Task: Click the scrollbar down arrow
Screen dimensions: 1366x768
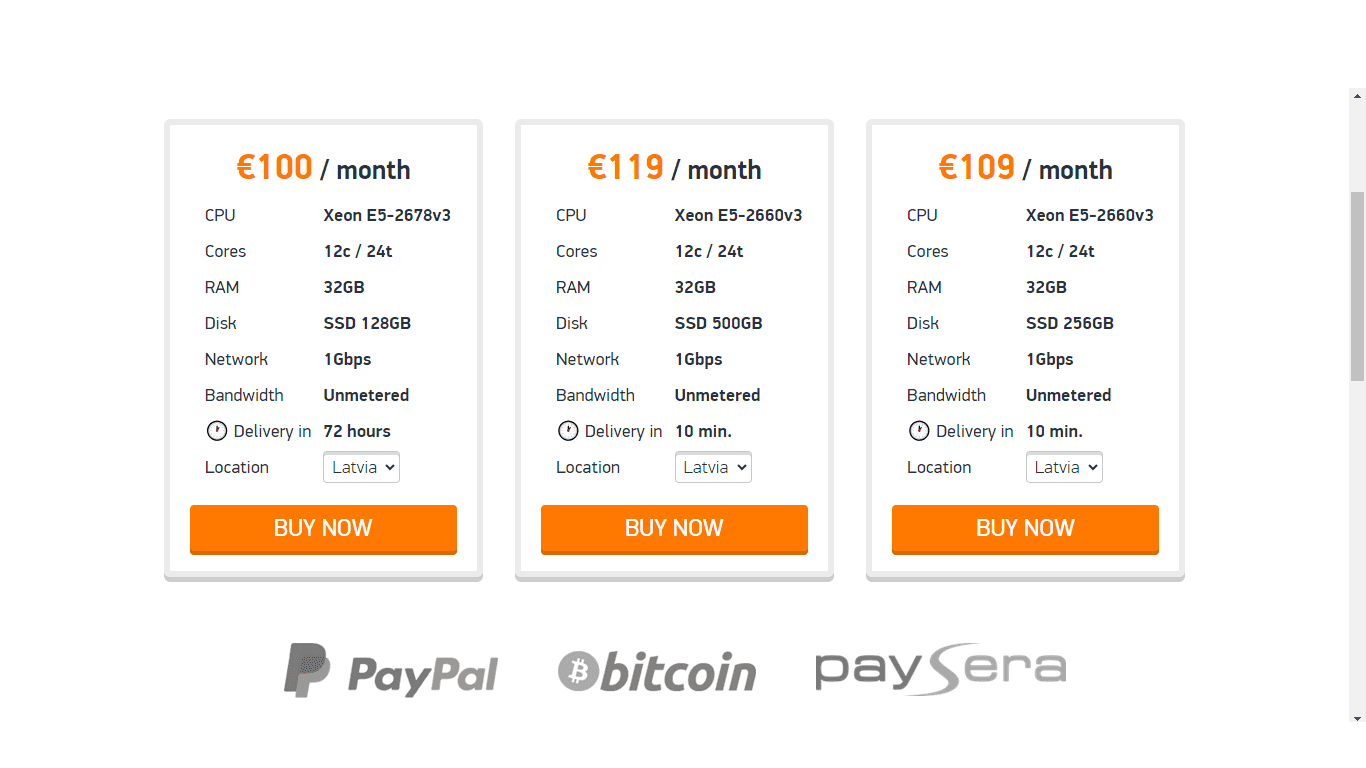Action: click(1357, 718)
